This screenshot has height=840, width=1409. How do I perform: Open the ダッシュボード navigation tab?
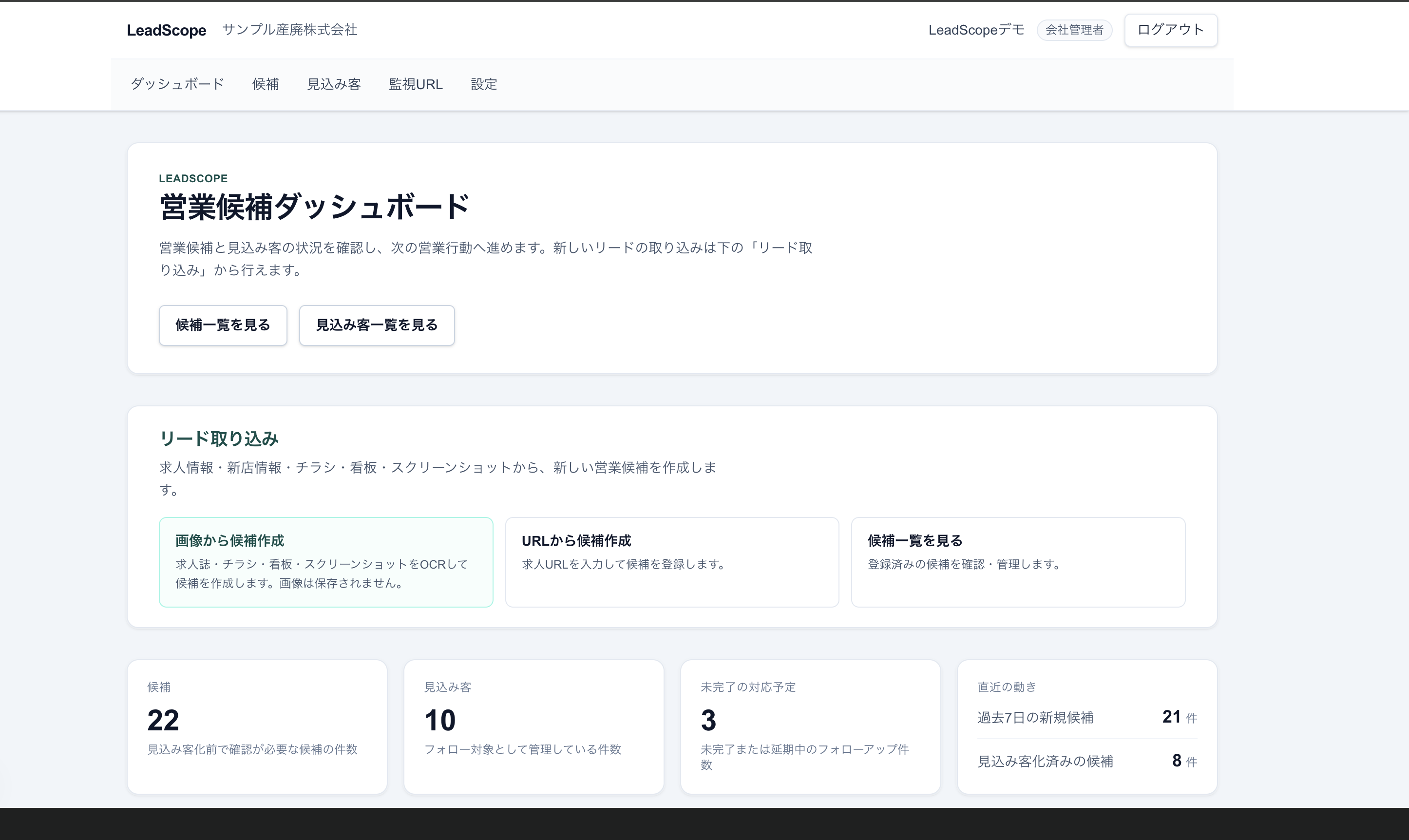tap(178, 84)
